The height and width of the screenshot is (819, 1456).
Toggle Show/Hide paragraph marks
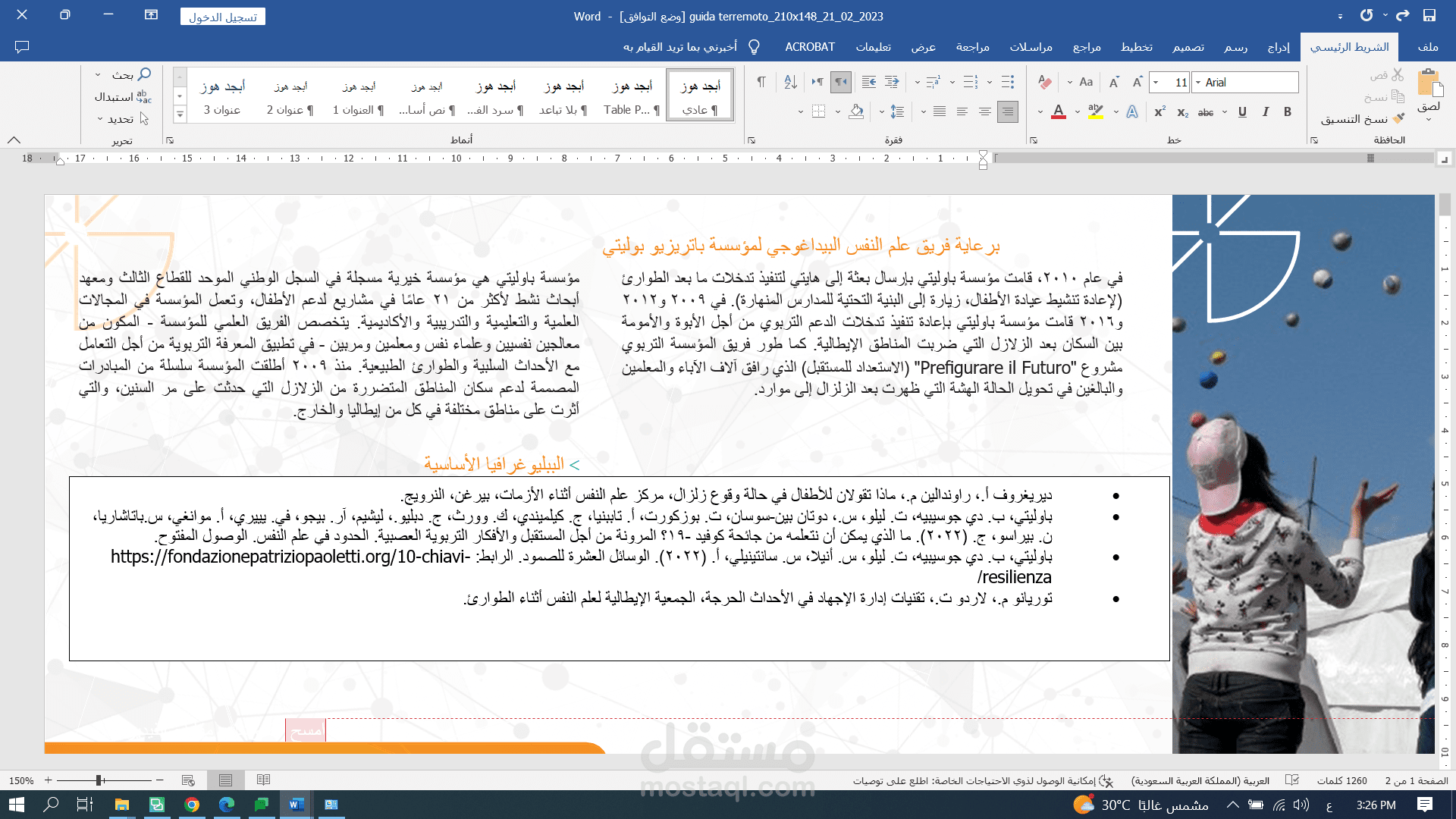pos(761,82)
